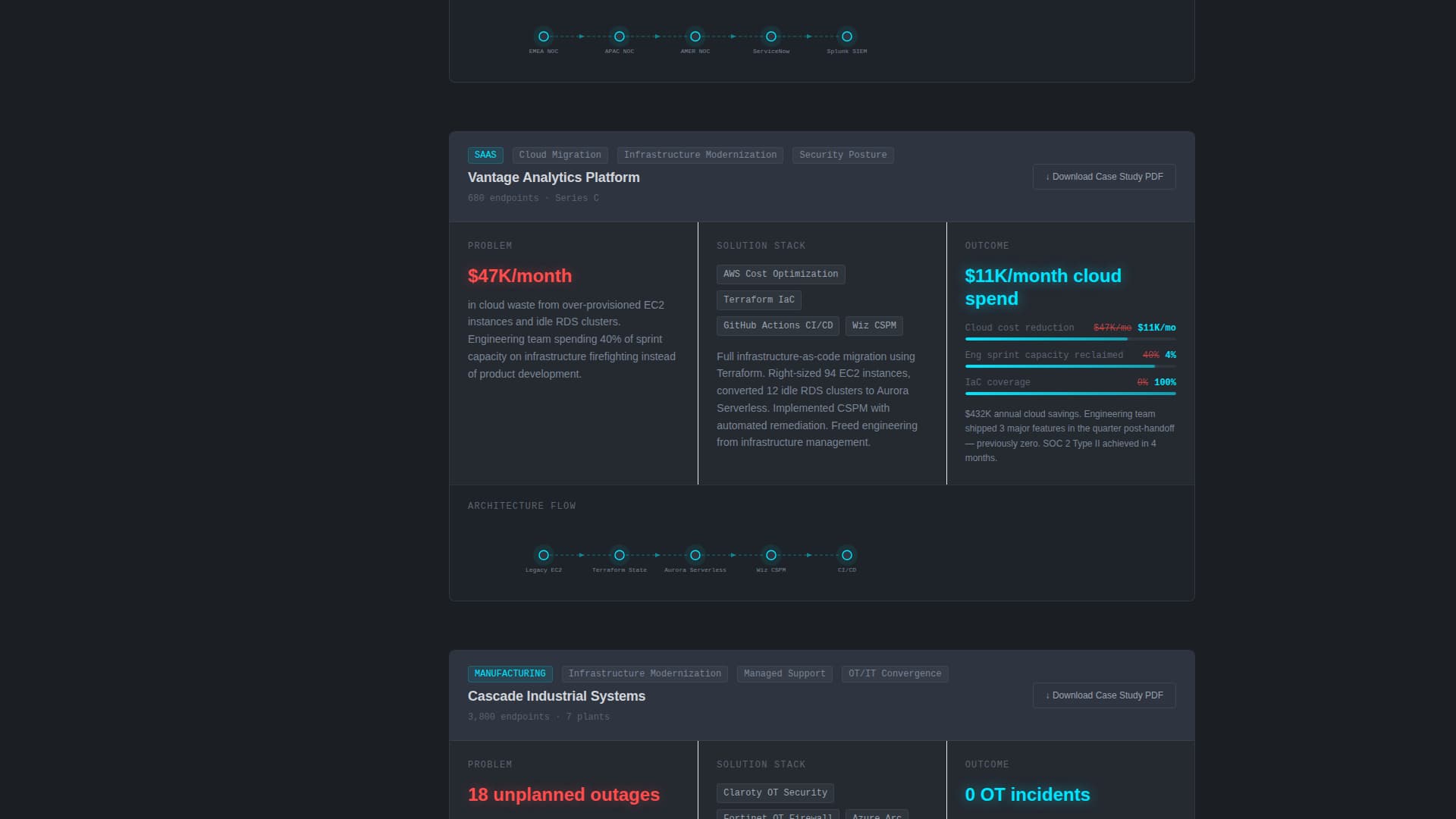Viewport: 1456px width, 819px height.
Task: Click the AWS Cost Optimization chip
Action: [x=780, y=274]
